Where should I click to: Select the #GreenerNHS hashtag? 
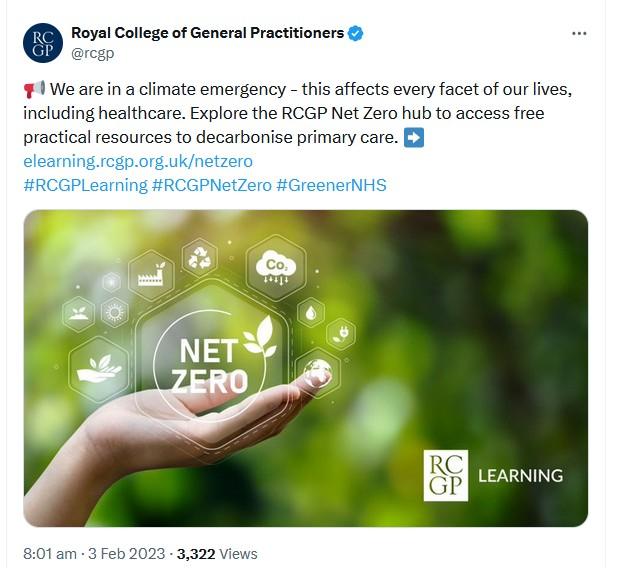[331, 185]
